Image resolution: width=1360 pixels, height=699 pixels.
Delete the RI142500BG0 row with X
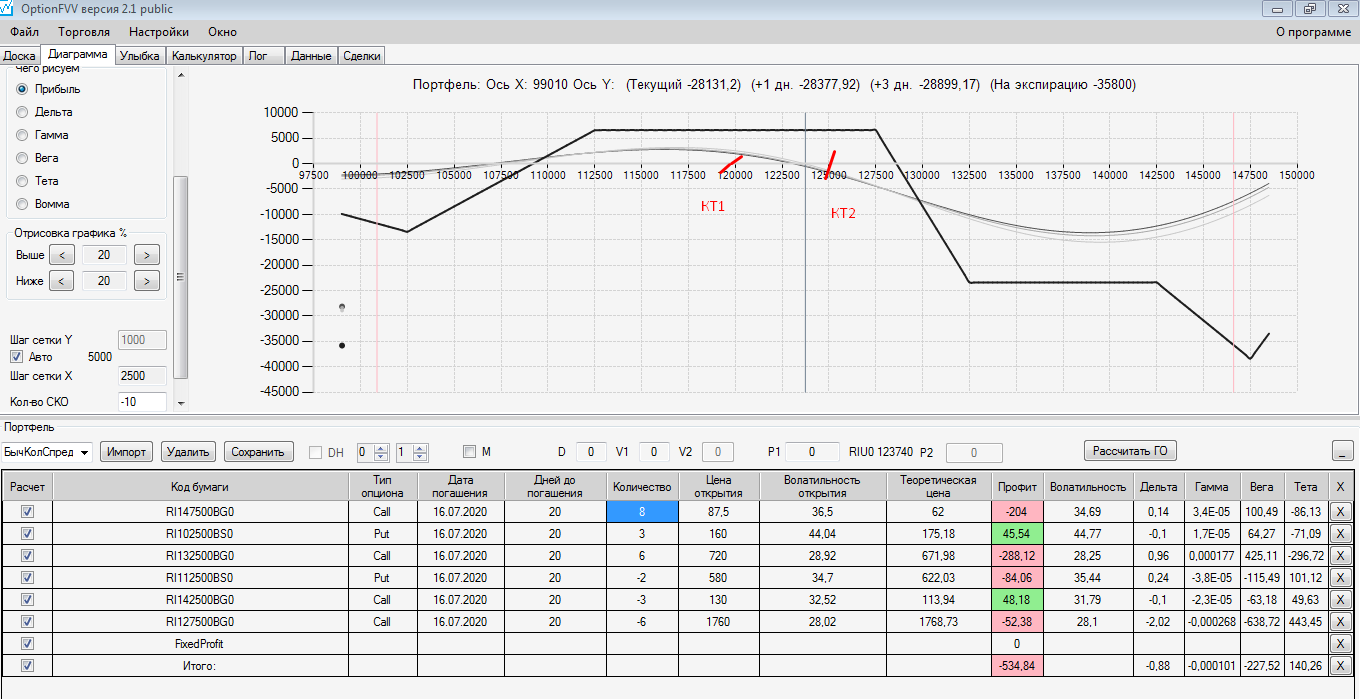(1341, 599)
